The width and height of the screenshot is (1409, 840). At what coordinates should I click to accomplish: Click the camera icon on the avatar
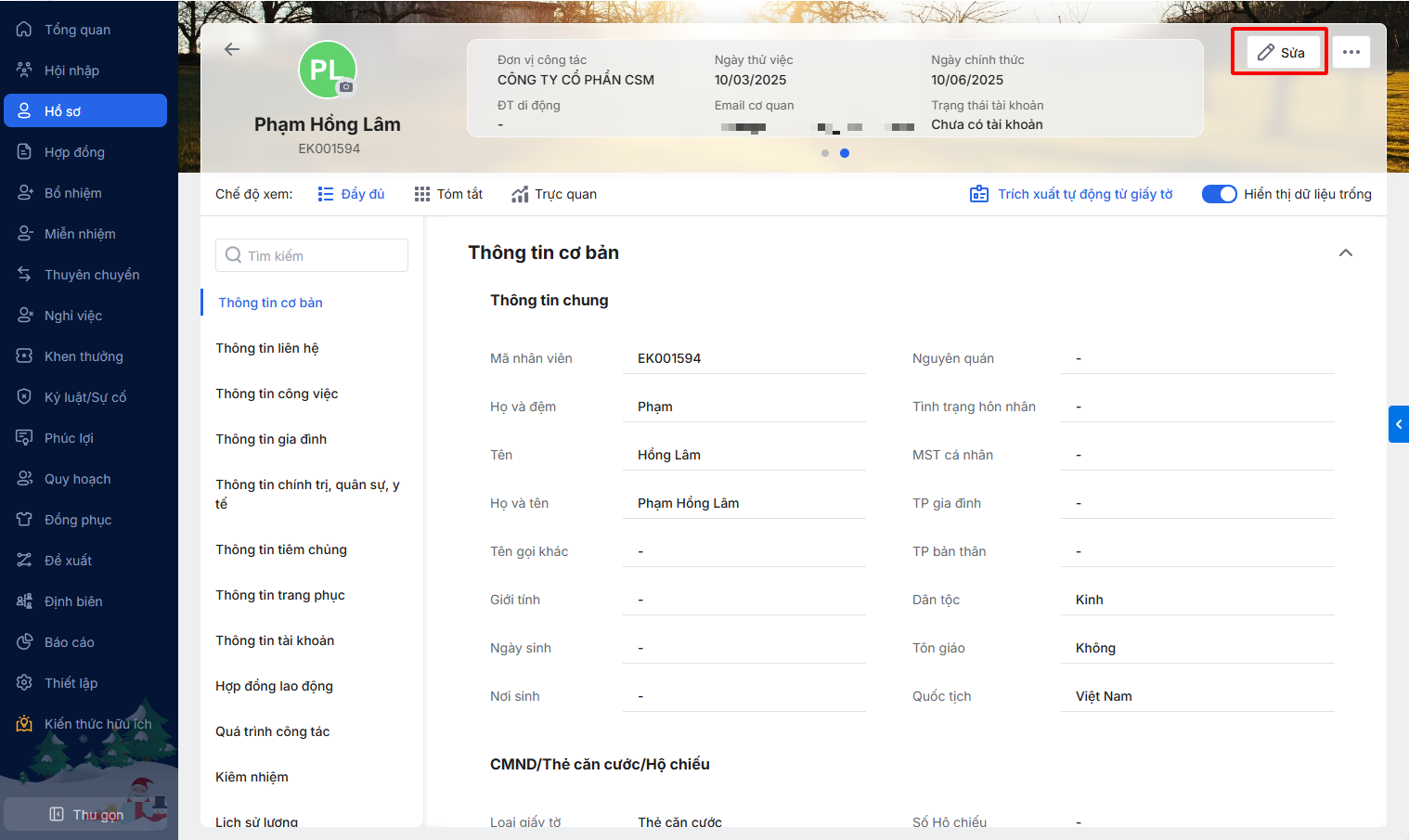click(346, 86)
